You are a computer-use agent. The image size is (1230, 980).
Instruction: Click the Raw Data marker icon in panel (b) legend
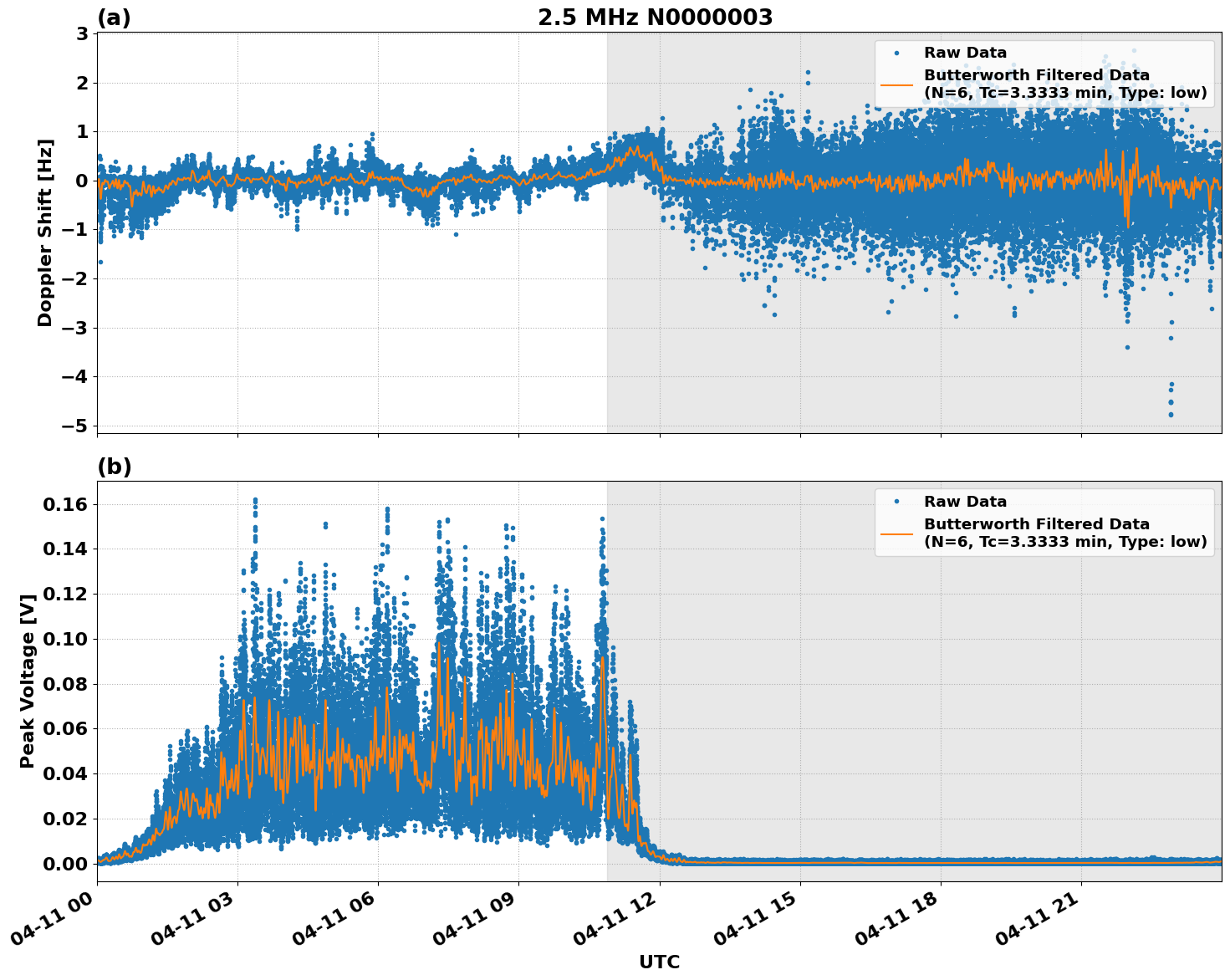pos(898,499)
